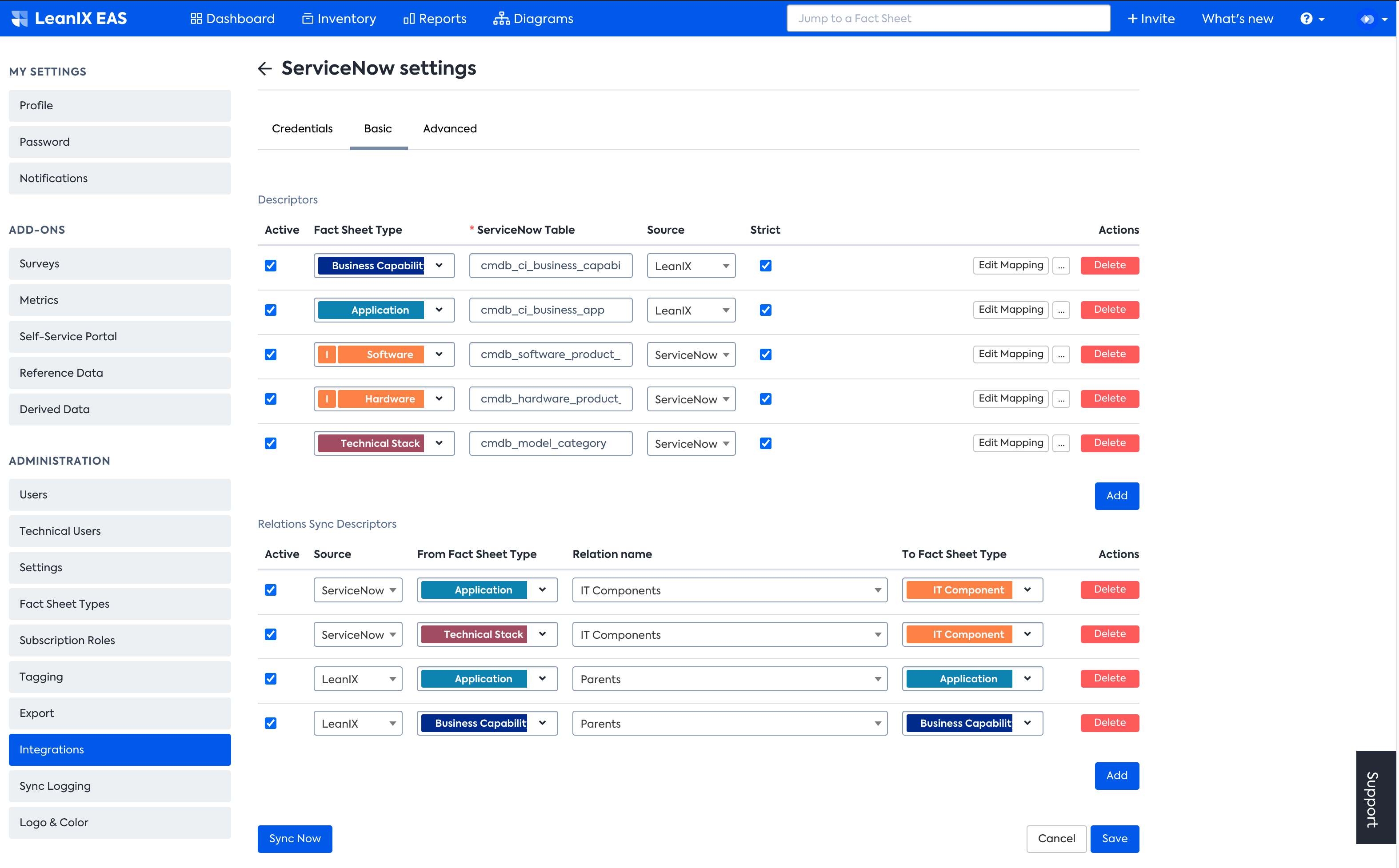Click Add button under Relations Sync Descriptors
Viewport: 1399px width, 868px height.
pyautogui.click(x=1116, y=776)
